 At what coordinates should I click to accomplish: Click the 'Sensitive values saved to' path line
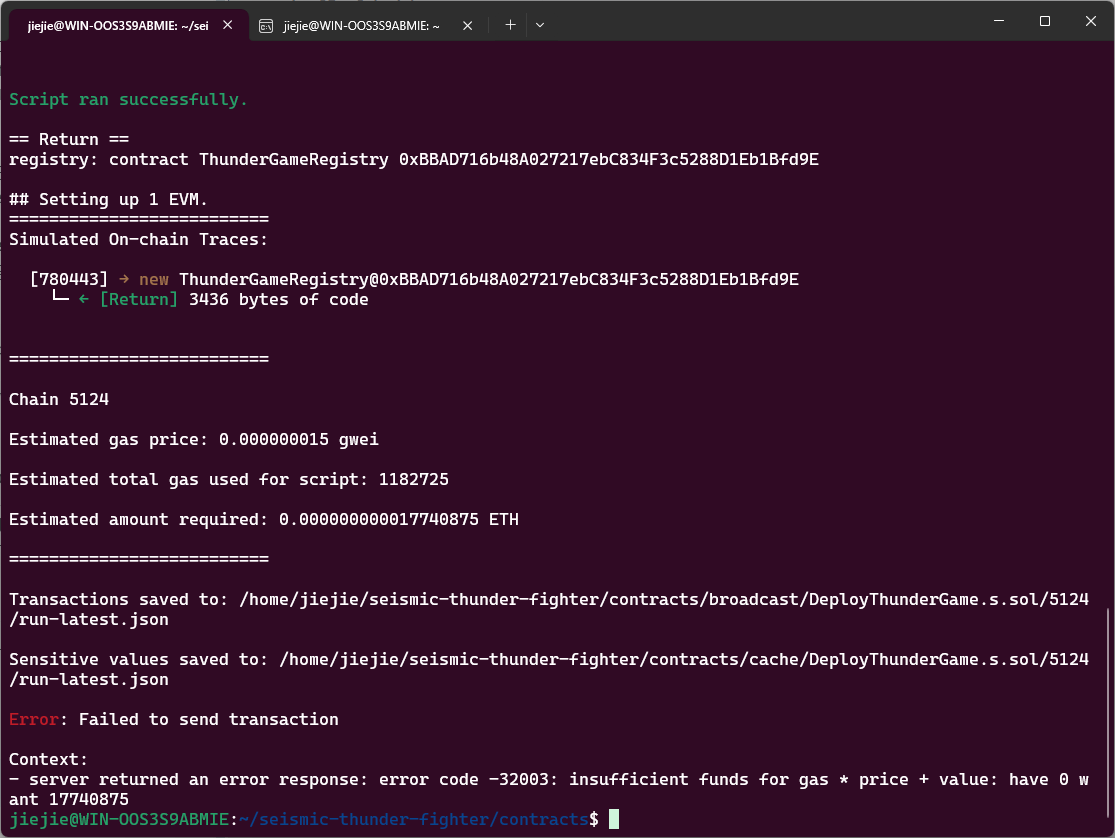tap(548, 669)
